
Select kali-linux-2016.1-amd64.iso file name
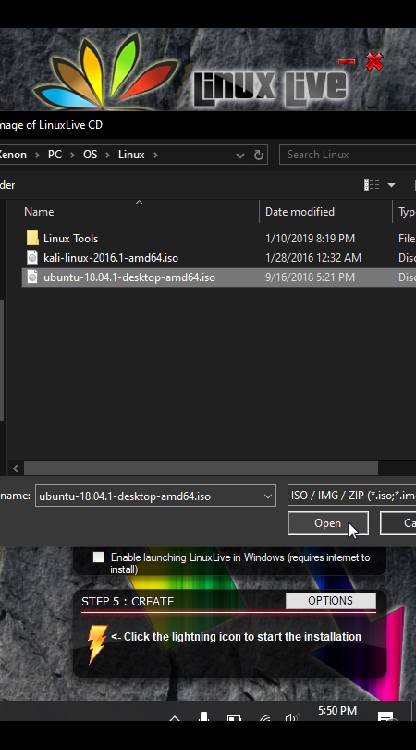click(110, 258)
